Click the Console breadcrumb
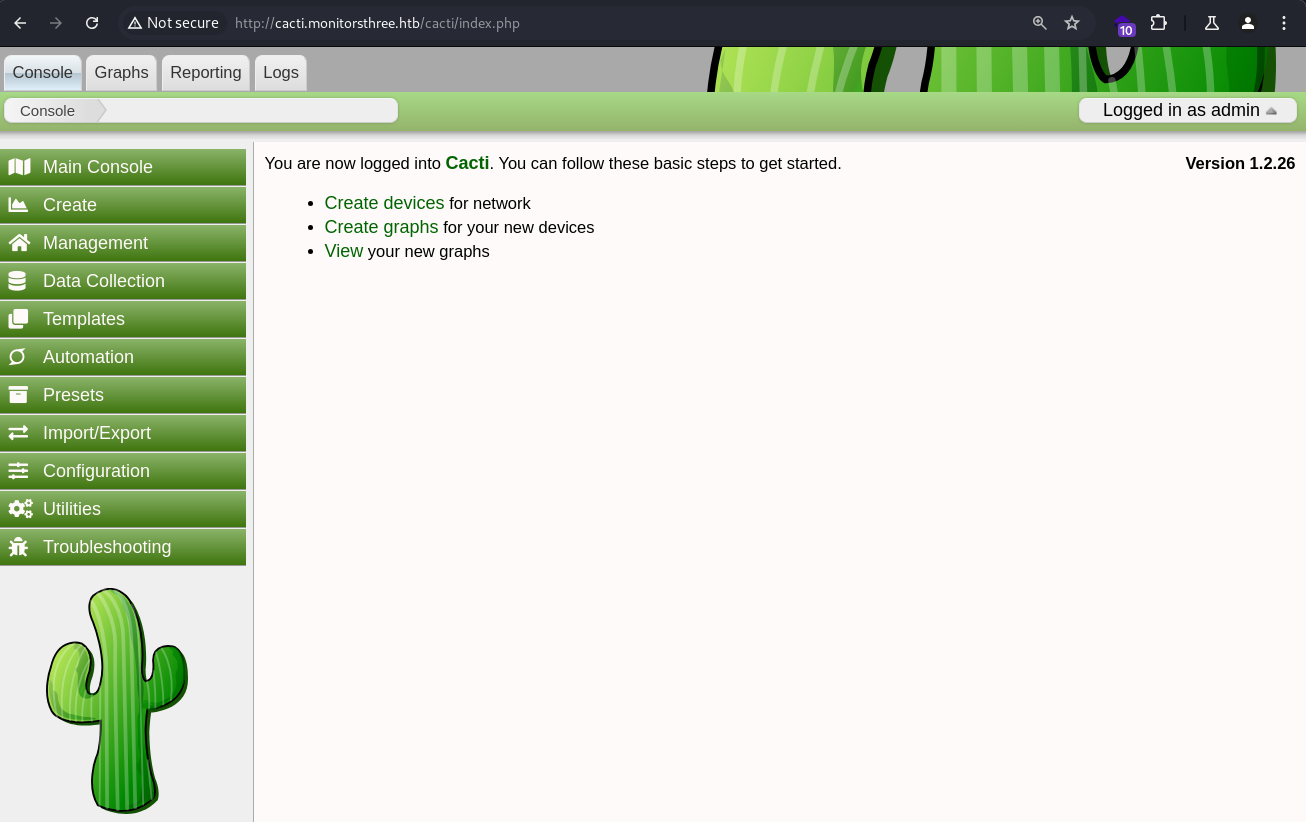Viewport: 1306px width, 822px height. [48, 110]
